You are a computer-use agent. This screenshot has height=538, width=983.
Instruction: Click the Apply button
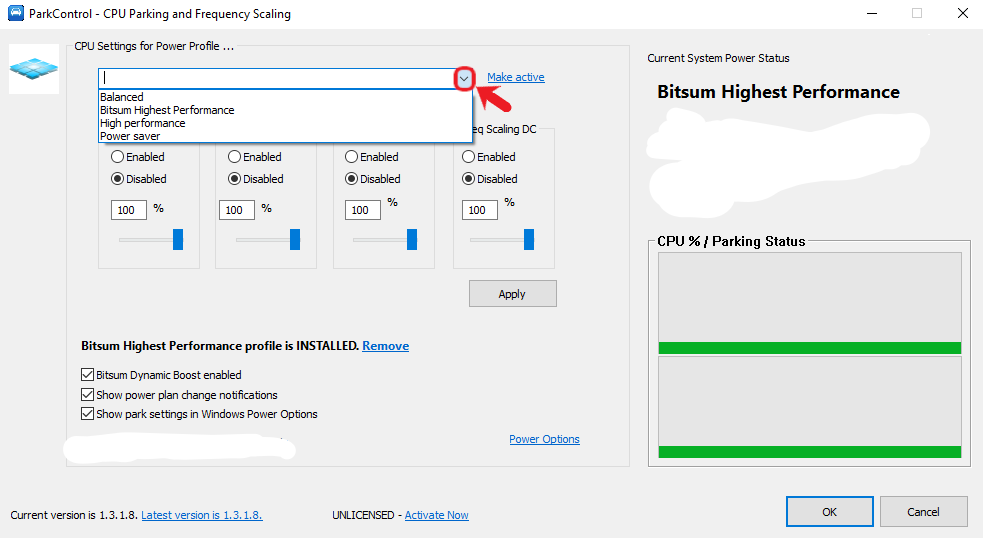click(512, 294)
